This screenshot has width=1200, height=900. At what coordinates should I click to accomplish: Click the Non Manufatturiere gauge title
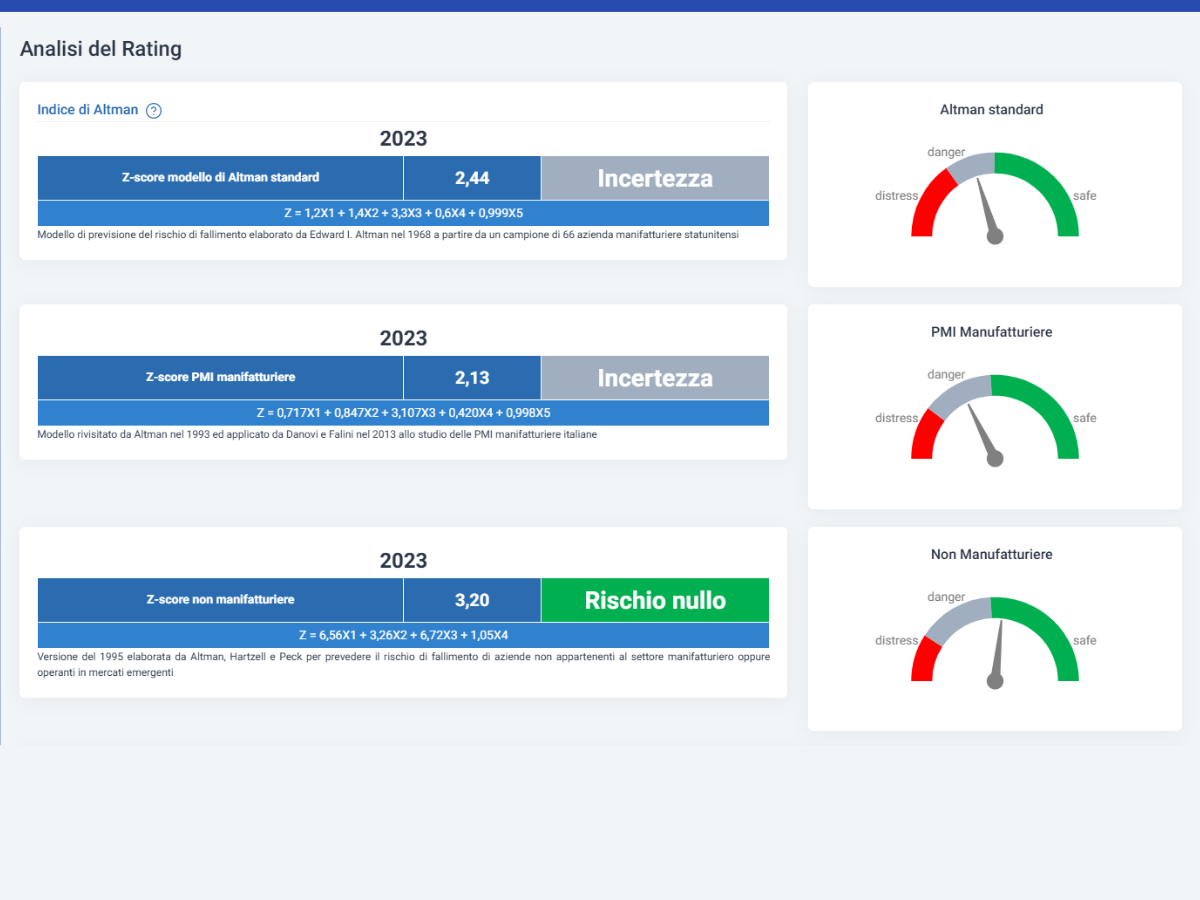point(992,554)
